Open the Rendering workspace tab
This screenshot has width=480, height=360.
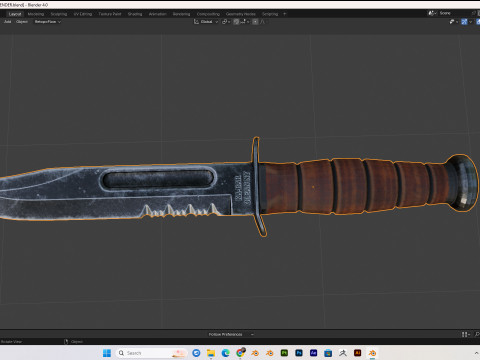pos(181,14)
